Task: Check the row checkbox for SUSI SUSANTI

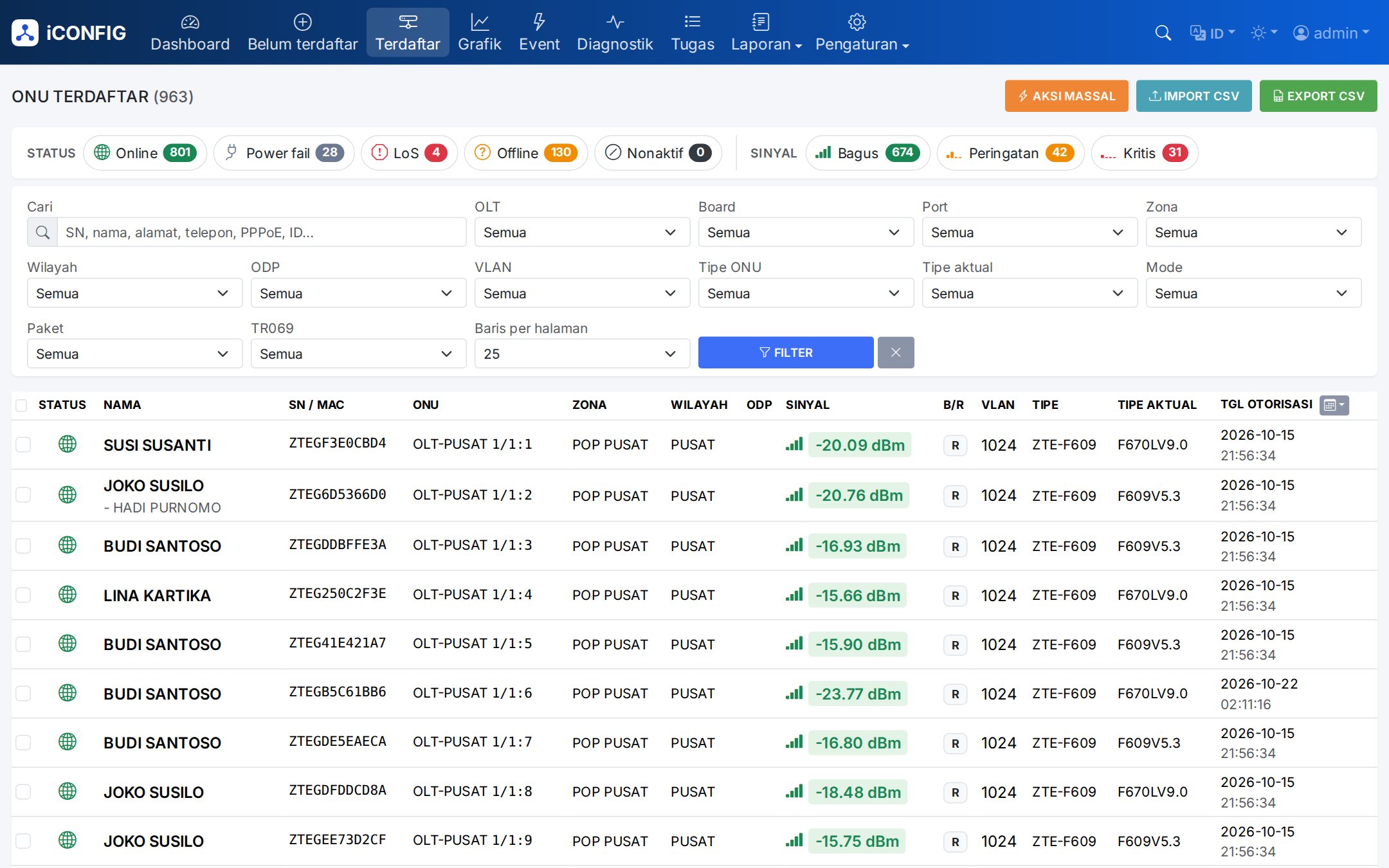Action: pos(23,444)
